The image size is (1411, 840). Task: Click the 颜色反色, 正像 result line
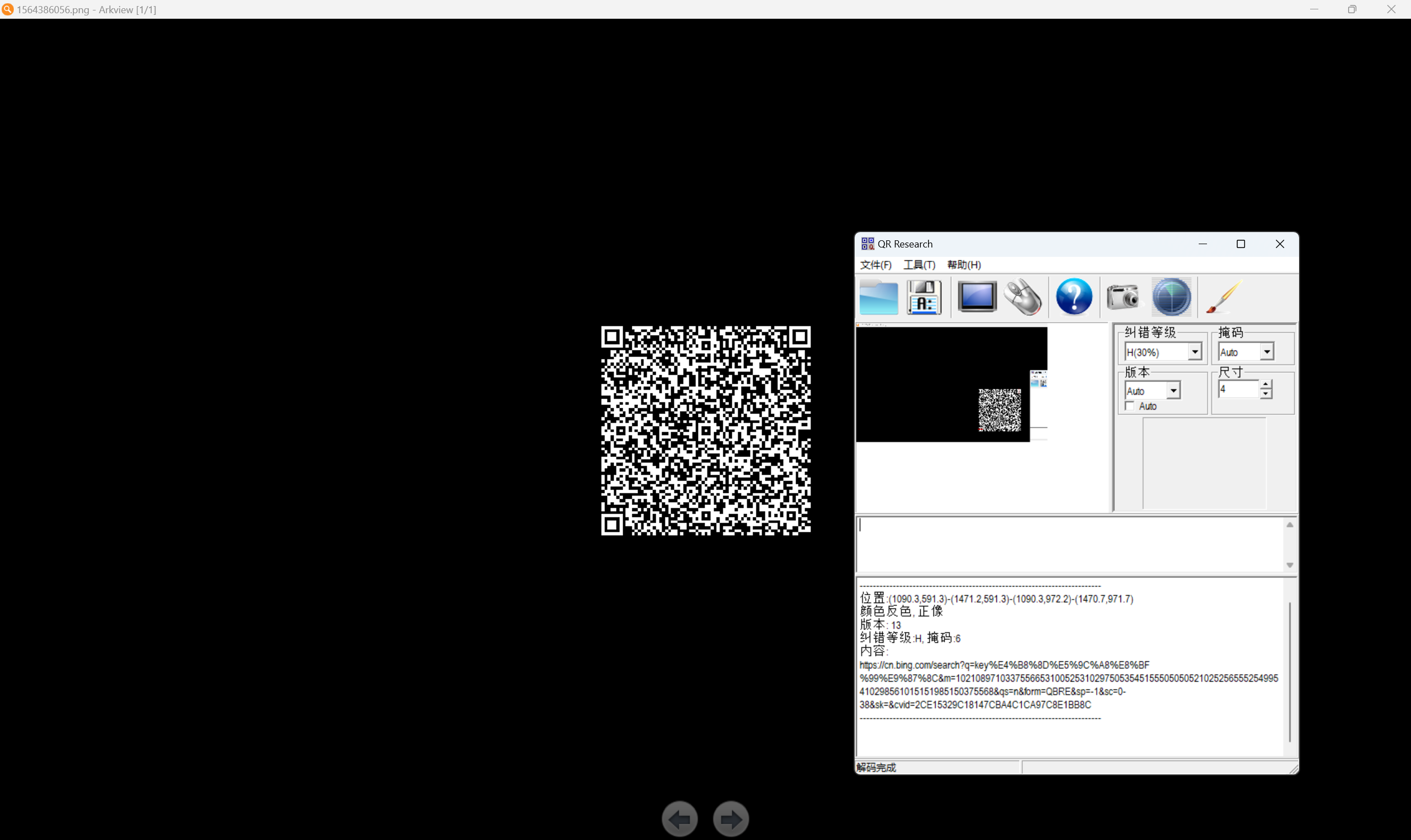tap(902, 611)
